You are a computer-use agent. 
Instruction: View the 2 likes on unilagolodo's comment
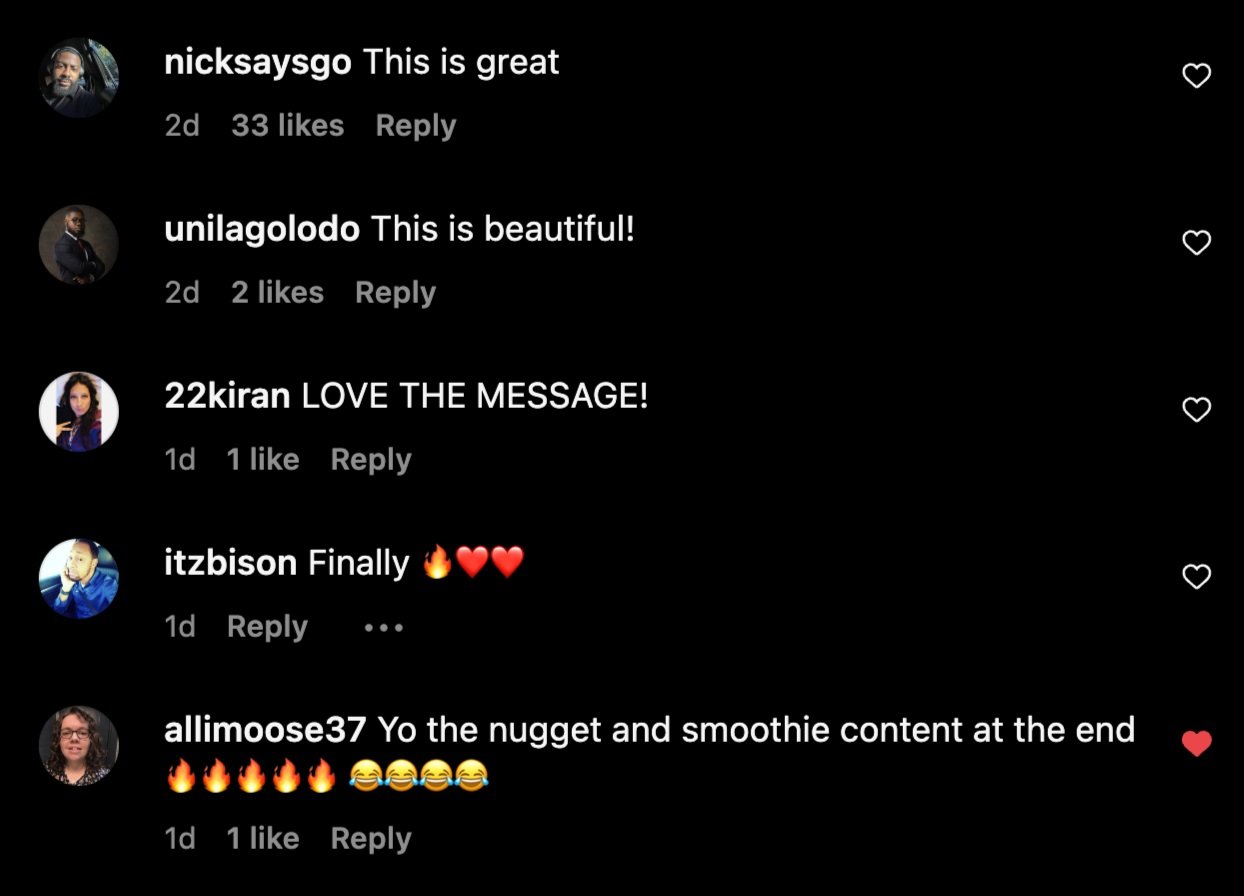278,293
